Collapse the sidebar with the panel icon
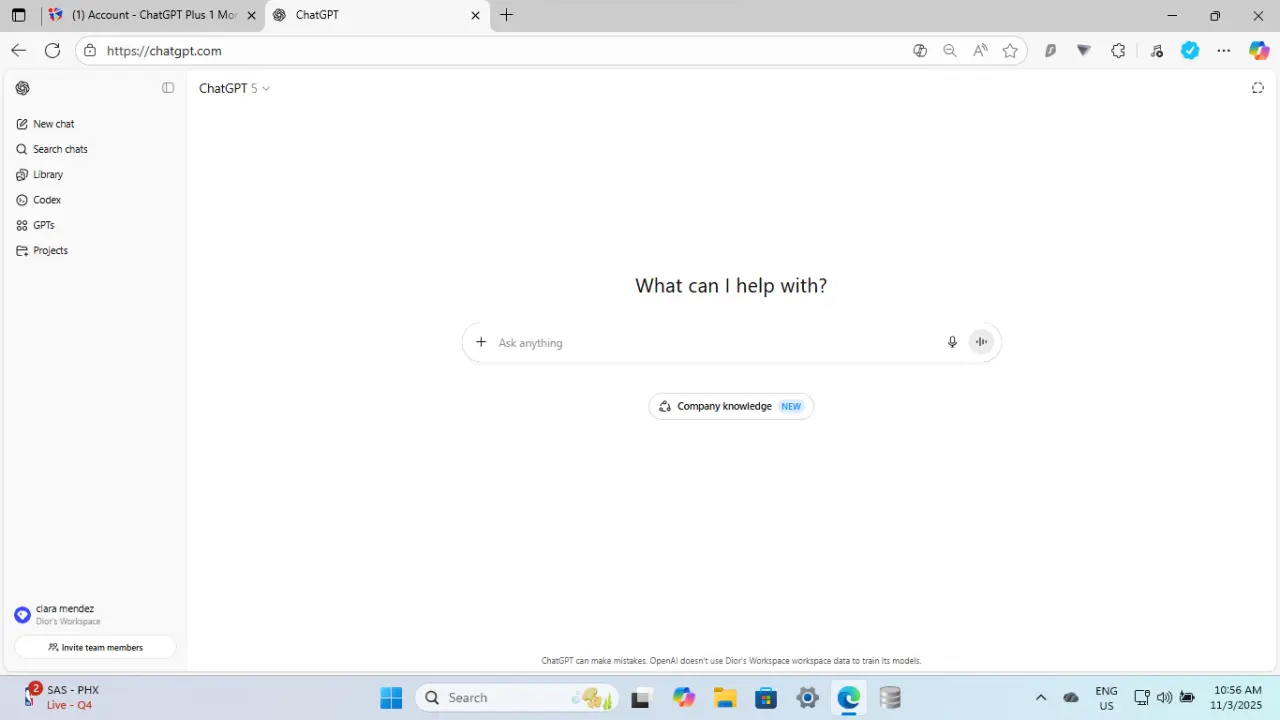Screen dimensions: 1280x720 point(168,88)
